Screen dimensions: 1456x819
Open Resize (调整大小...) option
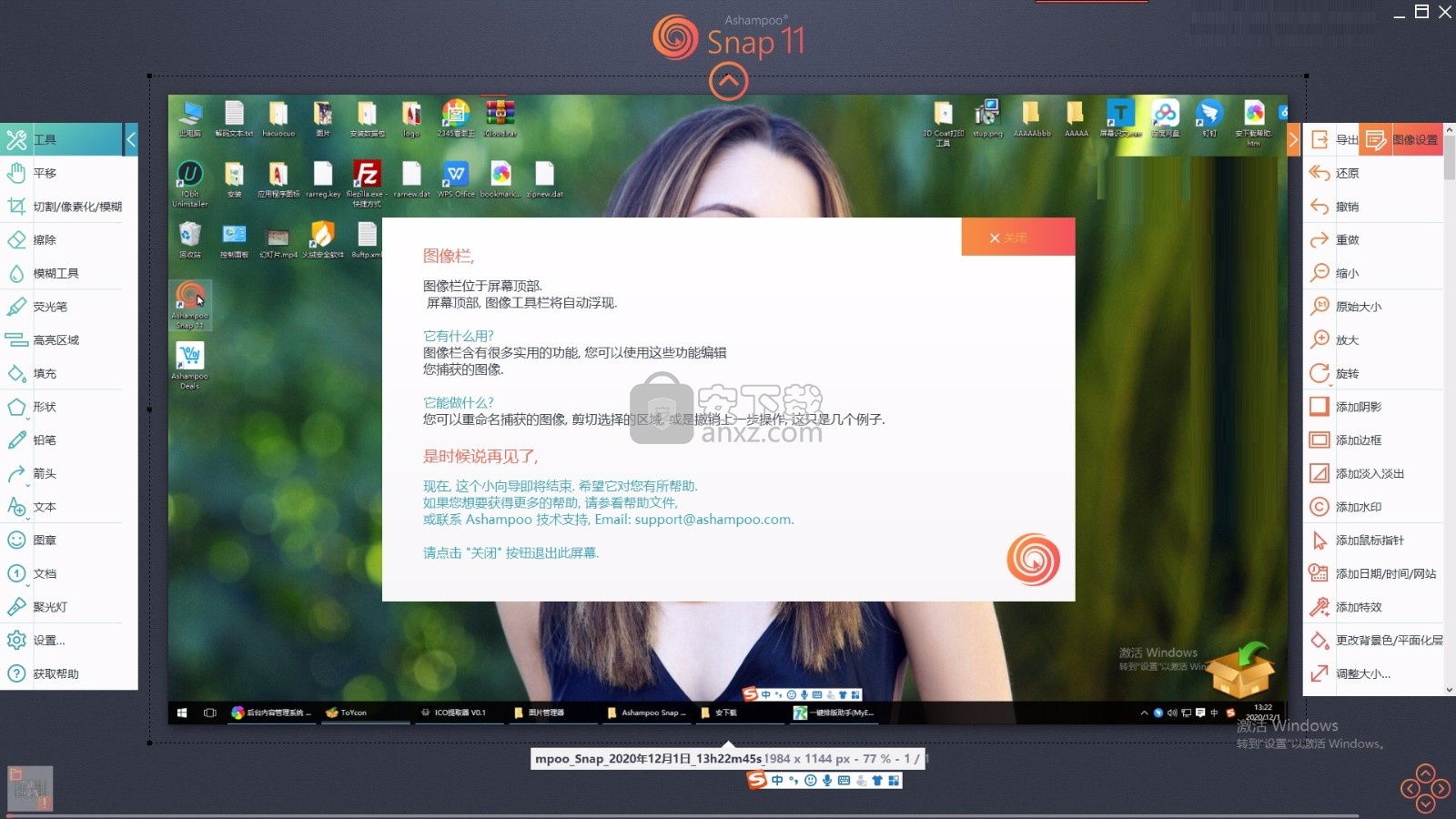click(x=1373, y=674)
